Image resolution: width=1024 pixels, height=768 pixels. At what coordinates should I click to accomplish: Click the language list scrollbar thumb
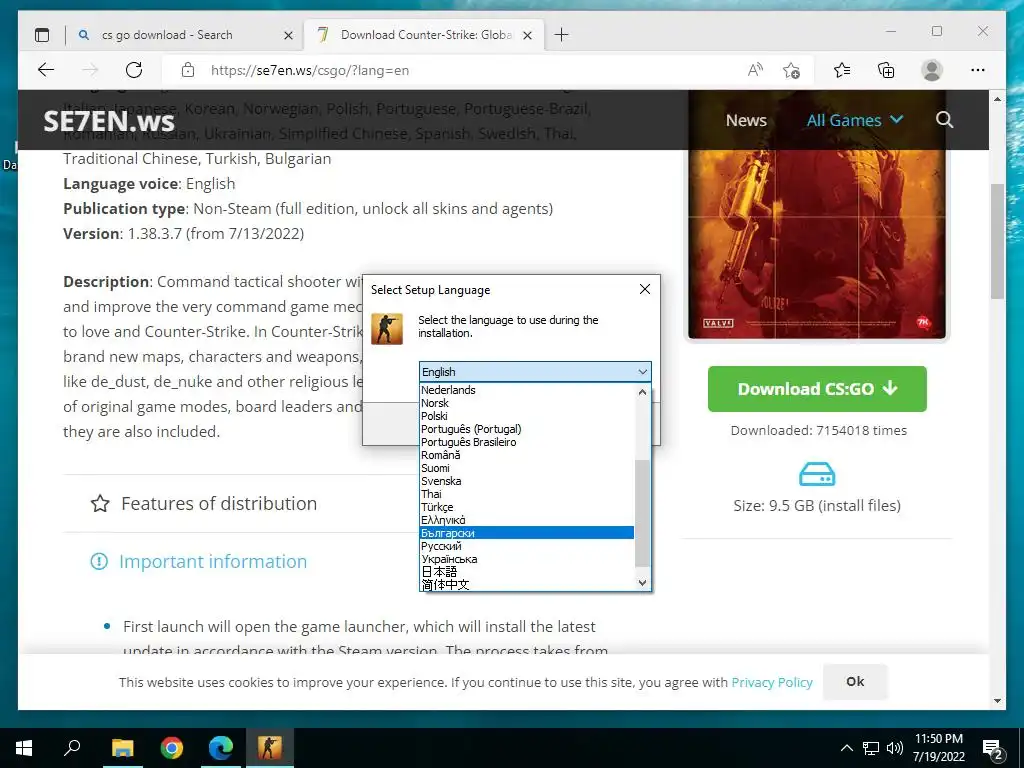coord(642,513)
